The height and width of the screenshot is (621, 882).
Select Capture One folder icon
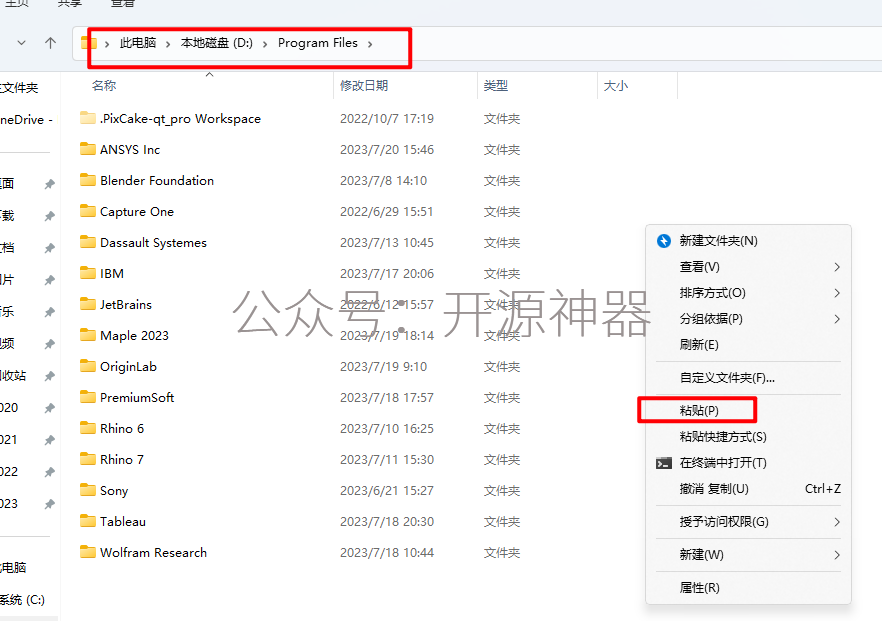pyautogui.click(x=88, y=211)
